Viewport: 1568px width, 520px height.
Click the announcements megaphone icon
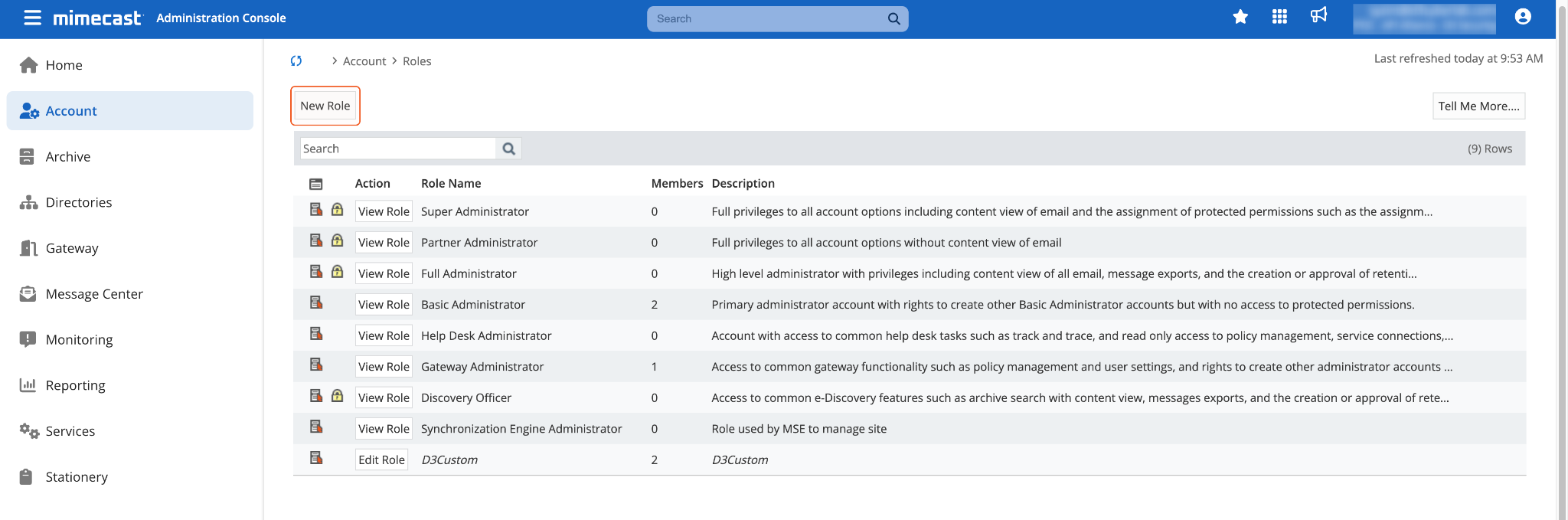[x=1318, y=16]
